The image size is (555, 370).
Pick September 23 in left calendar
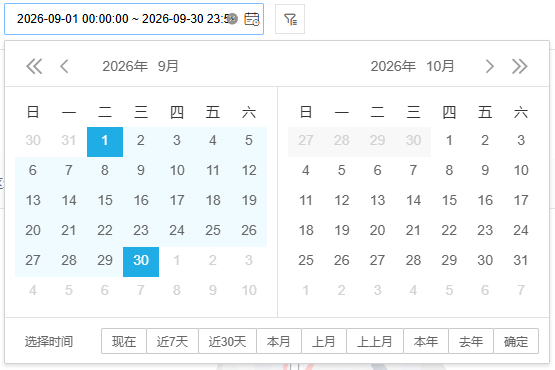coord(141,230)
